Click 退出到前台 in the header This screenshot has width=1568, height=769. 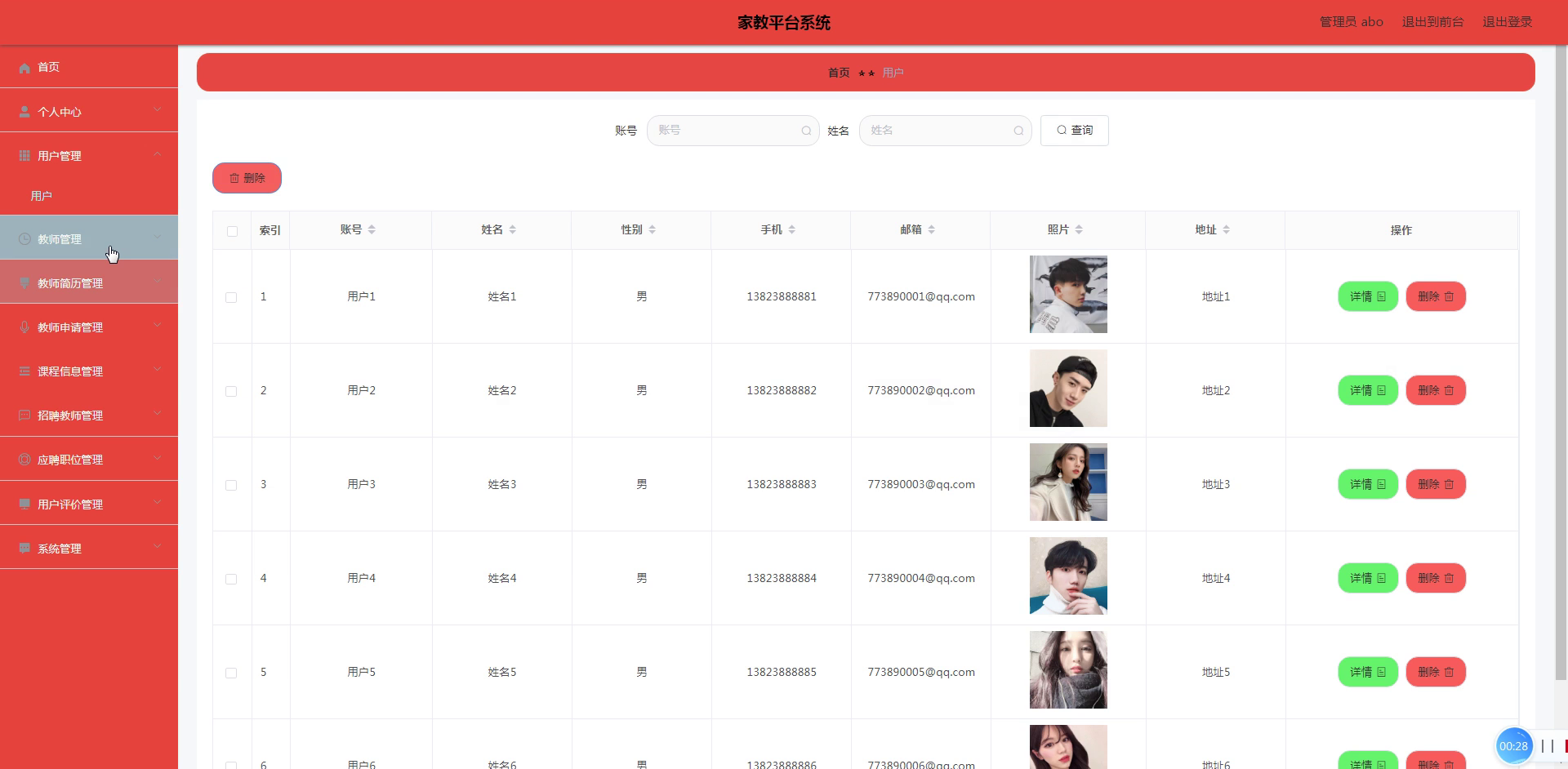point(1432,22)
